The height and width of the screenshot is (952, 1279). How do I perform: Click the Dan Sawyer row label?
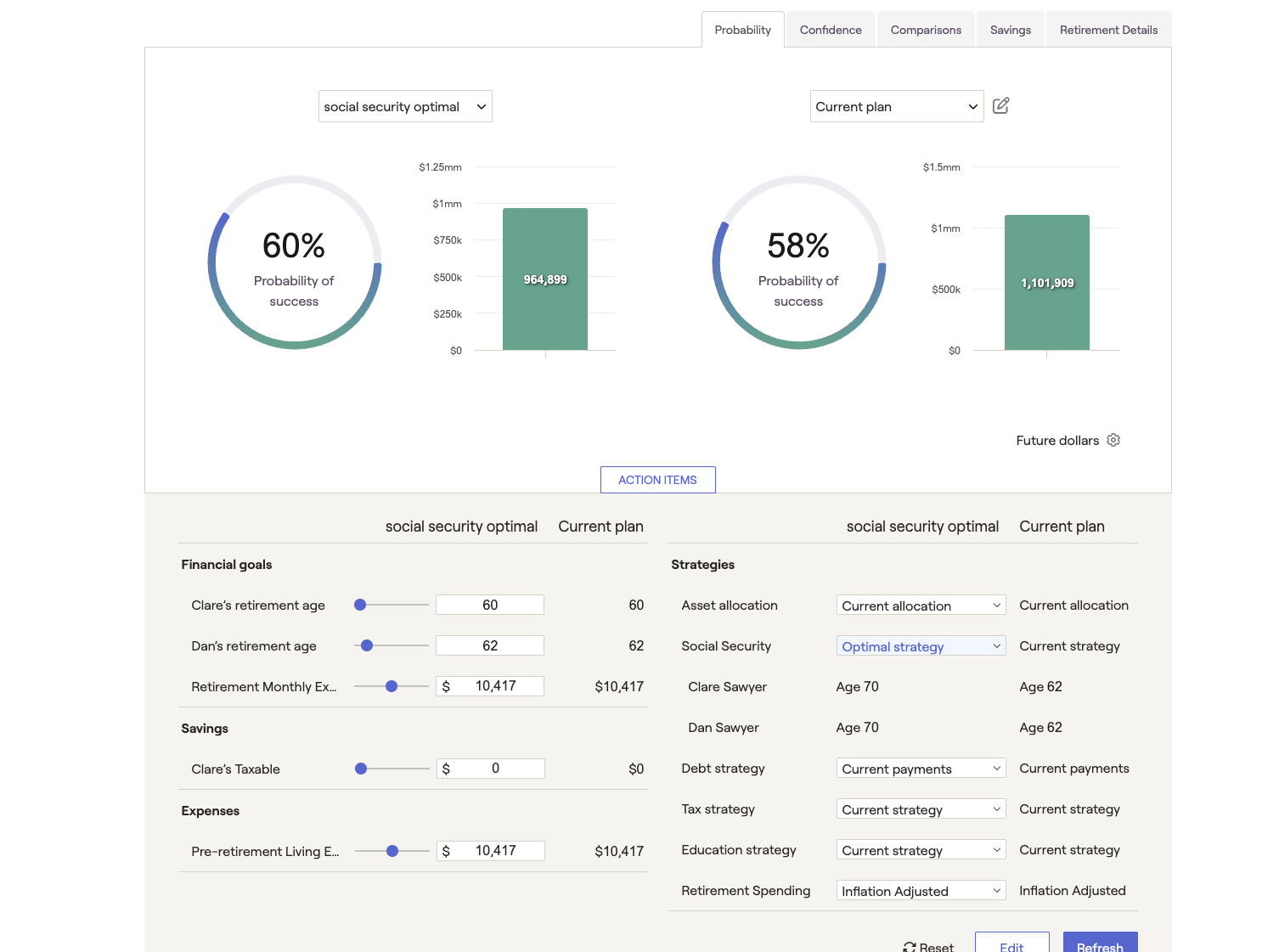(724, 727)
